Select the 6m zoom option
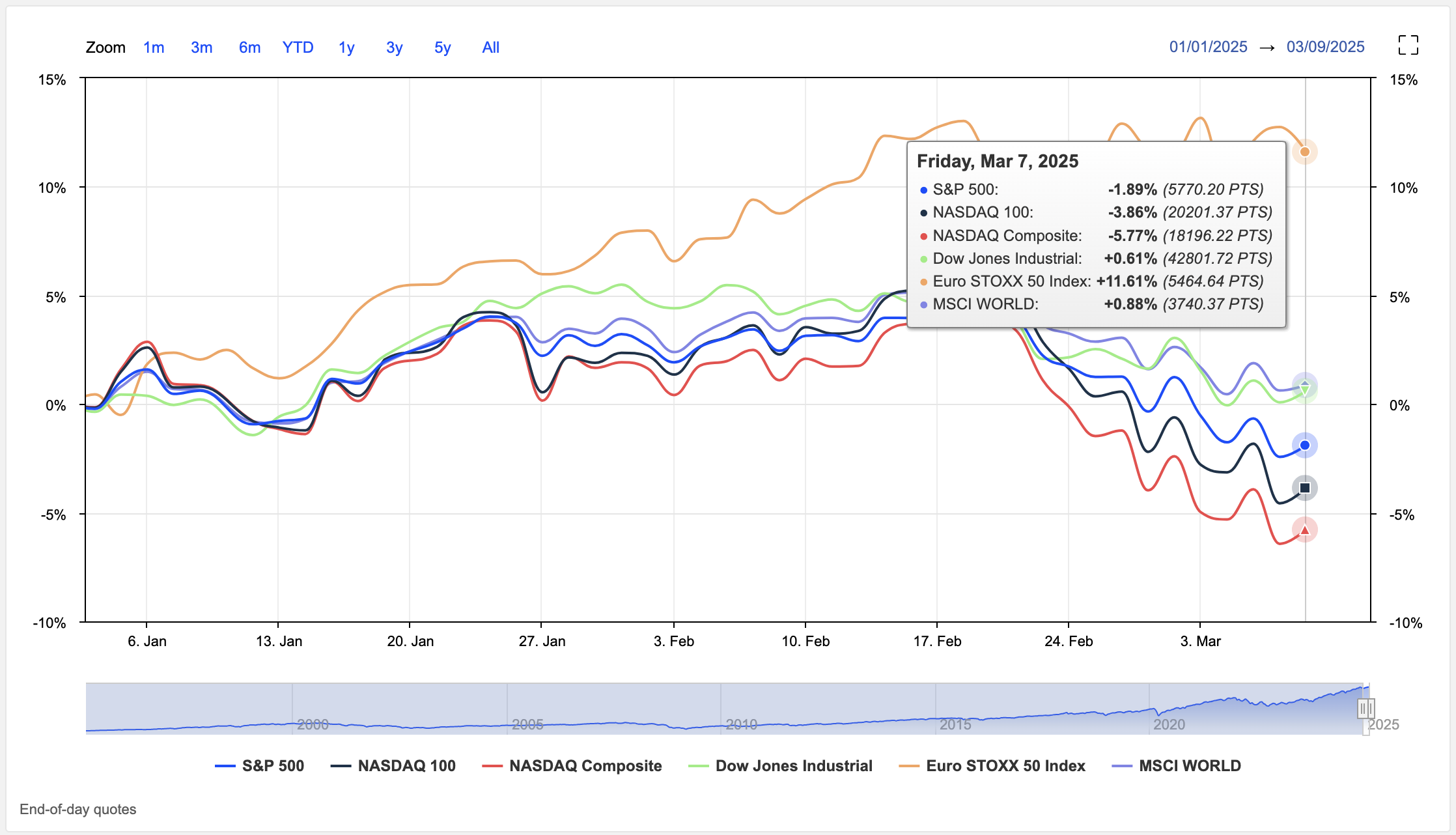The height and width of the screenshot is (835, 1456). pyautogui.click(x=249, y=48)
